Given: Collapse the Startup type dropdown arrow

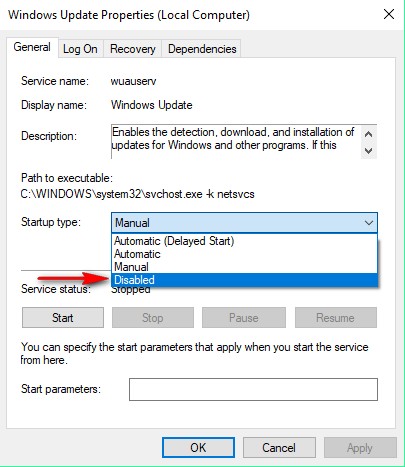Looking at the screenshot, I should (x=369, y=223).
